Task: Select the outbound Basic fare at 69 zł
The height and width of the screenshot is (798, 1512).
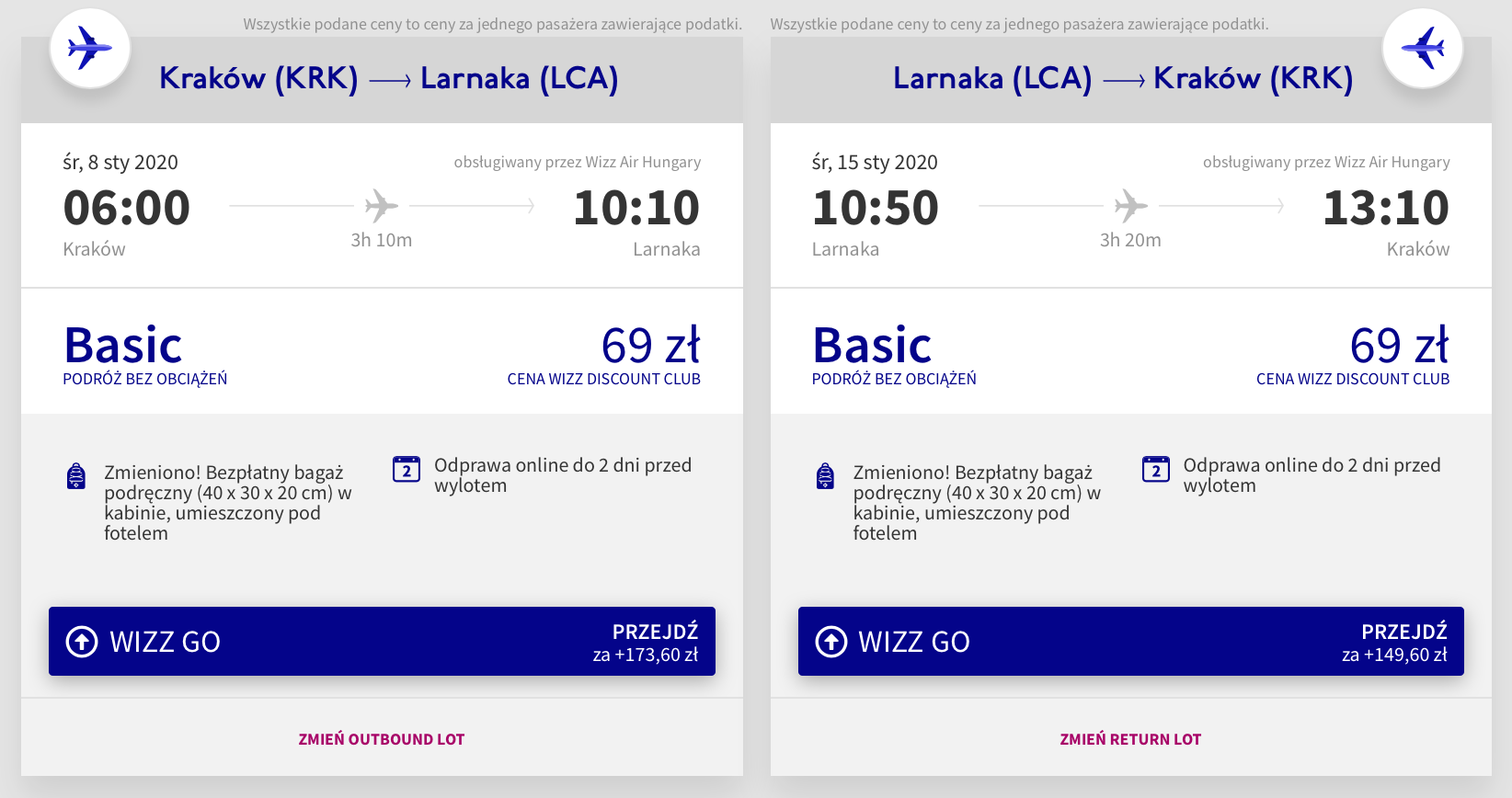Action: (x=382, y=352)
